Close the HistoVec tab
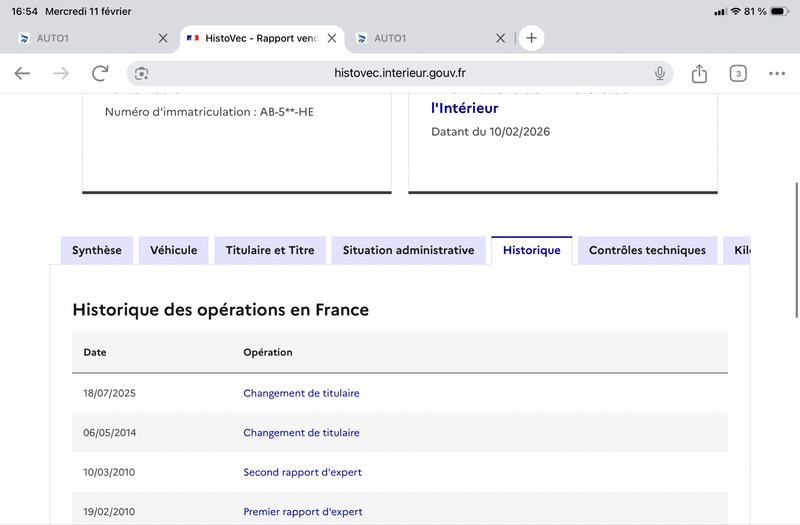800x525 pixels. tap(333, 38)
